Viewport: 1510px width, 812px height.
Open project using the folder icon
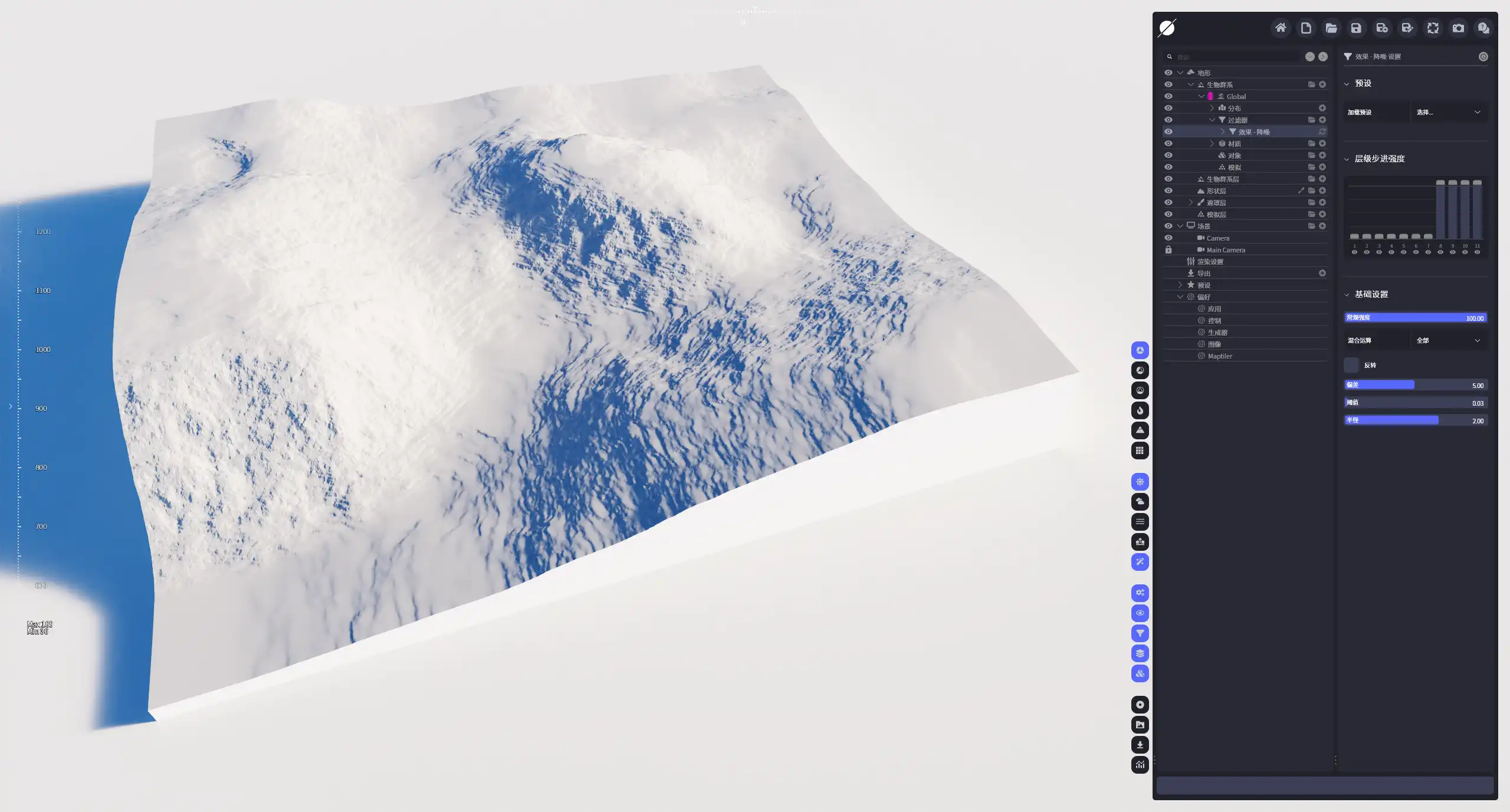point(1331,28)
